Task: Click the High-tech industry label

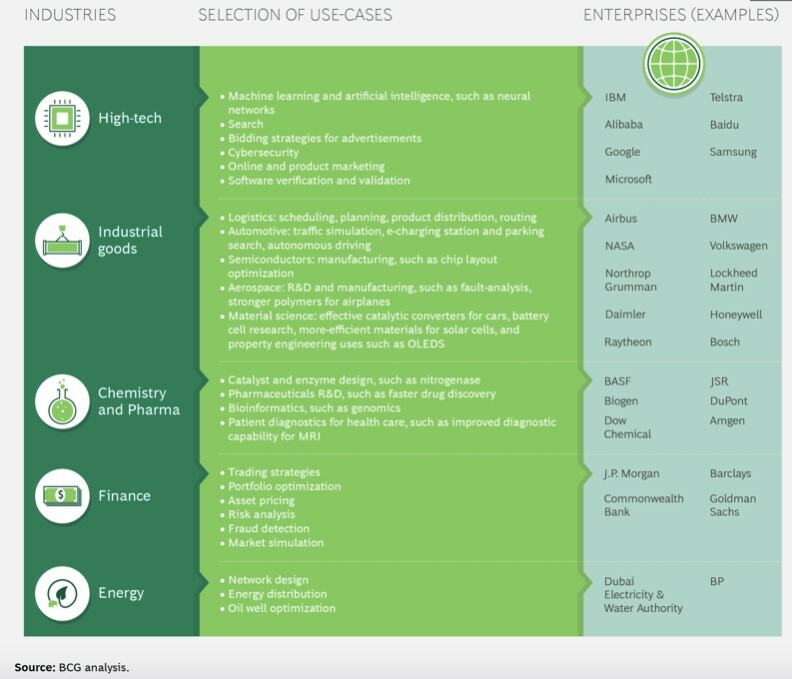Action: tap(130, 118)
